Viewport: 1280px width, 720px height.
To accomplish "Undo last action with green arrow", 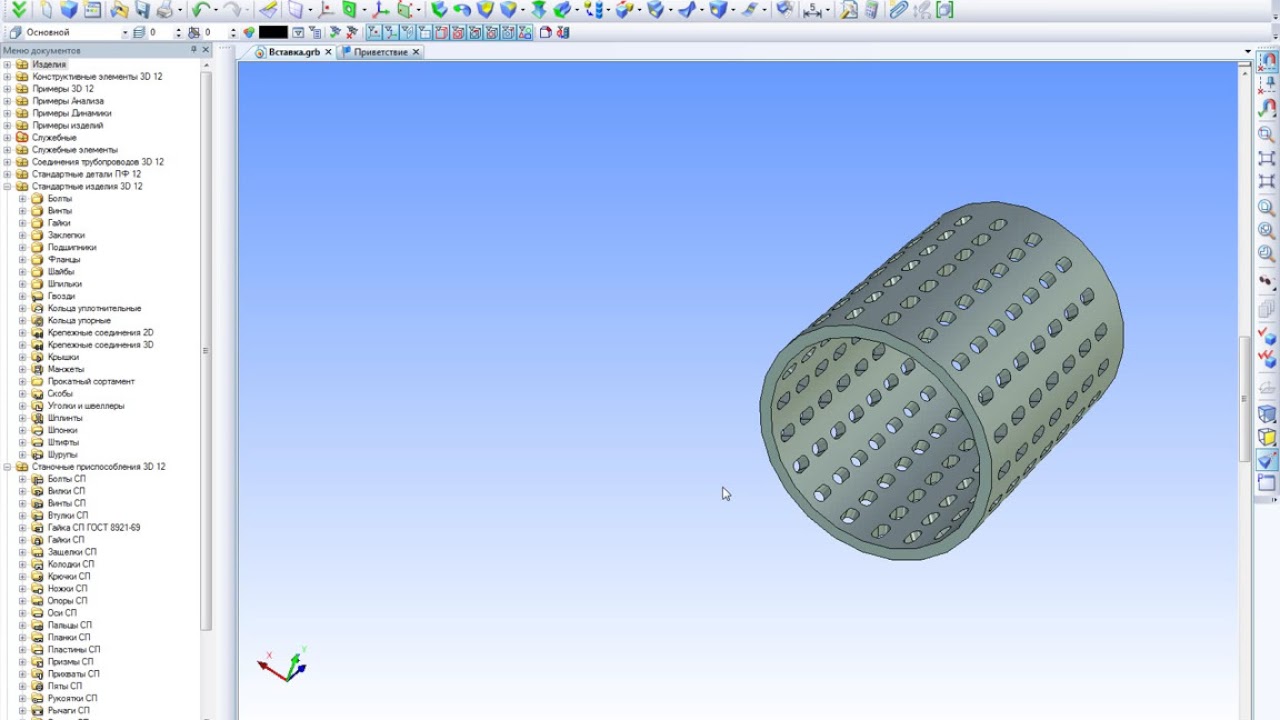I will coord(200,10).
